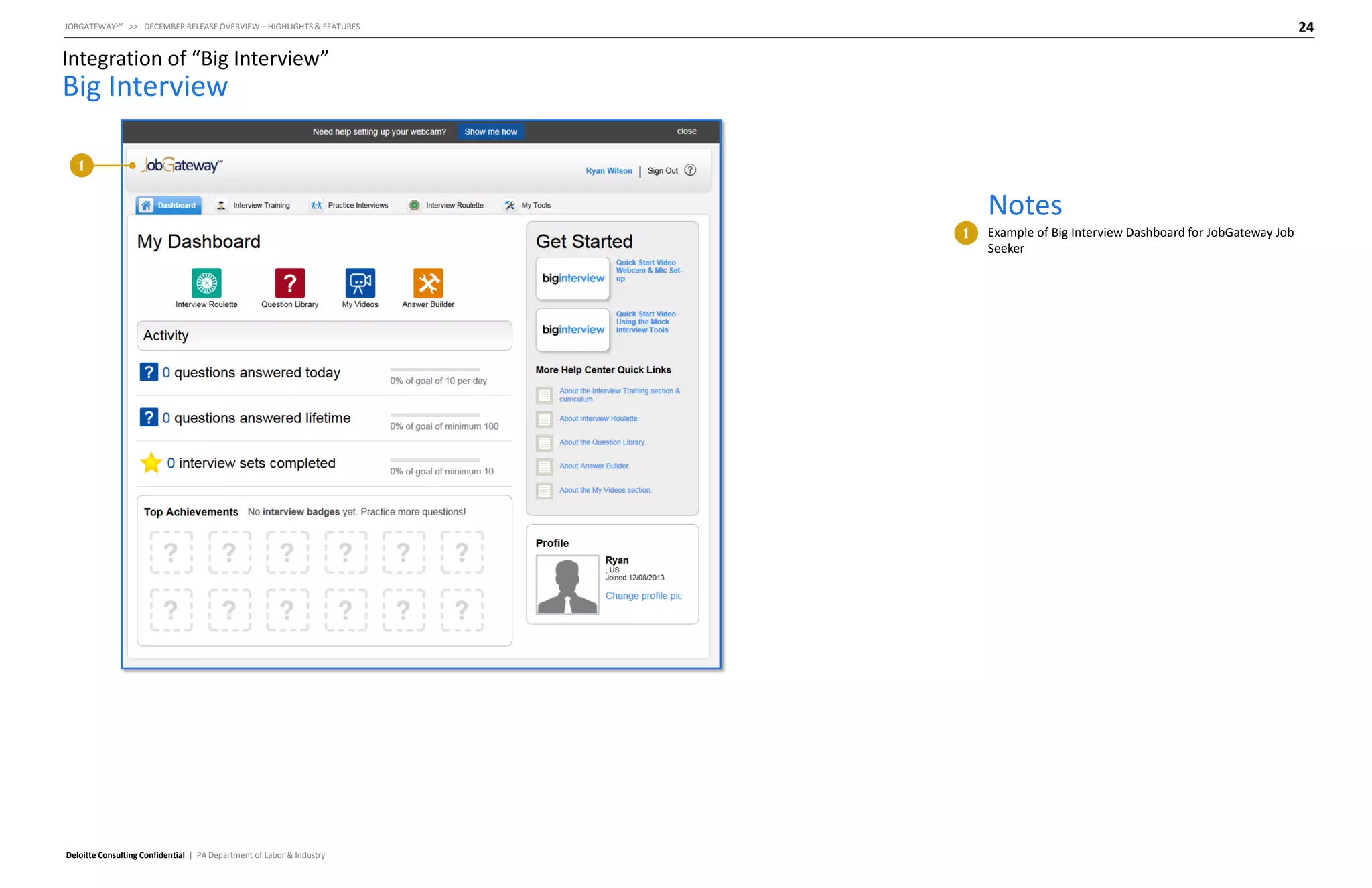Click the question icon beside questions answered today
1372x888 pixels.
point(149,372)
